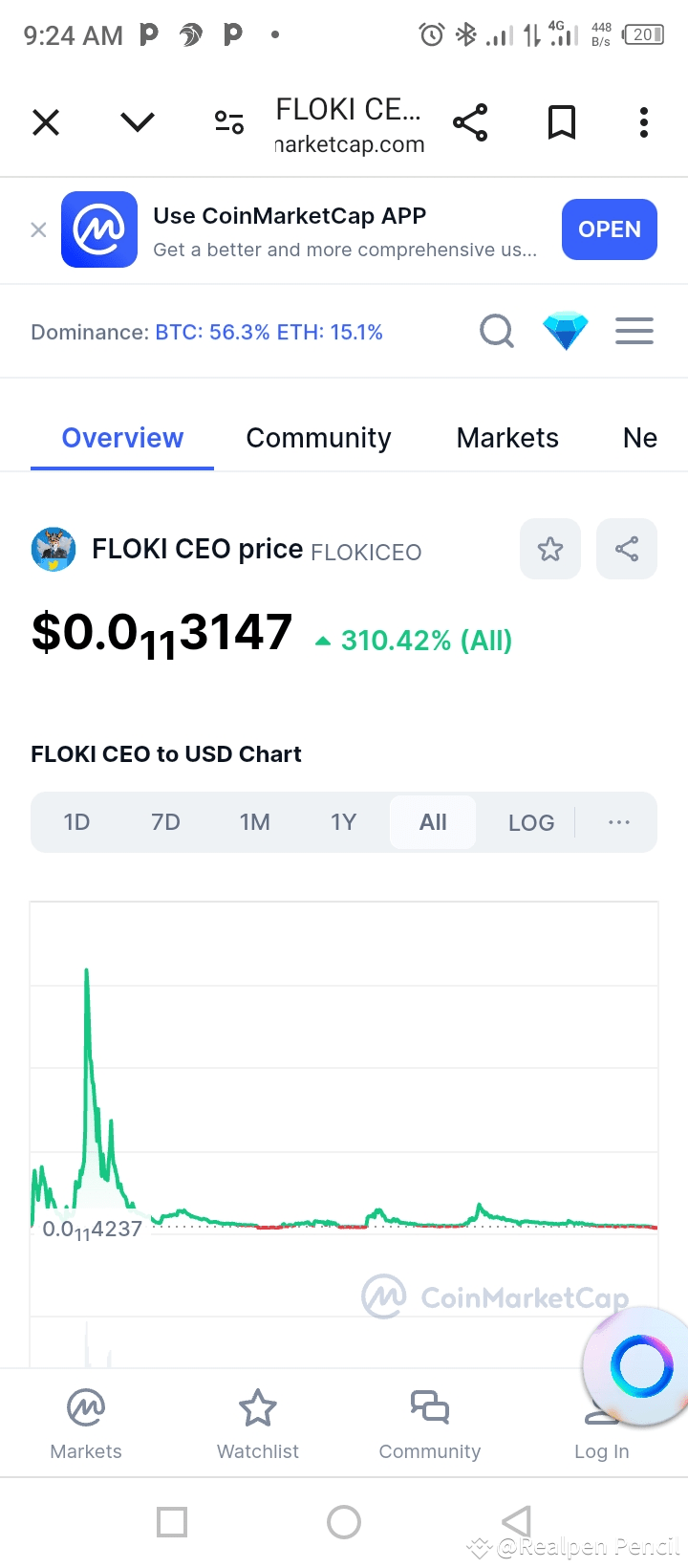The height and width of the screenshot is (1568, 688).
Task: Toggle LOG chart scale
Action: point(531,822)
